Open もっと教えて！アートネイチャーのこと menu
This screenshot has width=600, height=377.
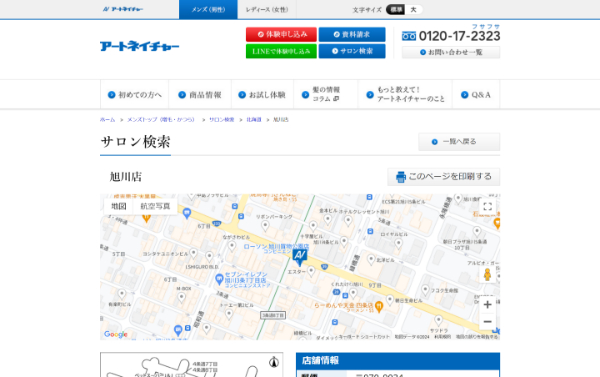pos(405,95)
